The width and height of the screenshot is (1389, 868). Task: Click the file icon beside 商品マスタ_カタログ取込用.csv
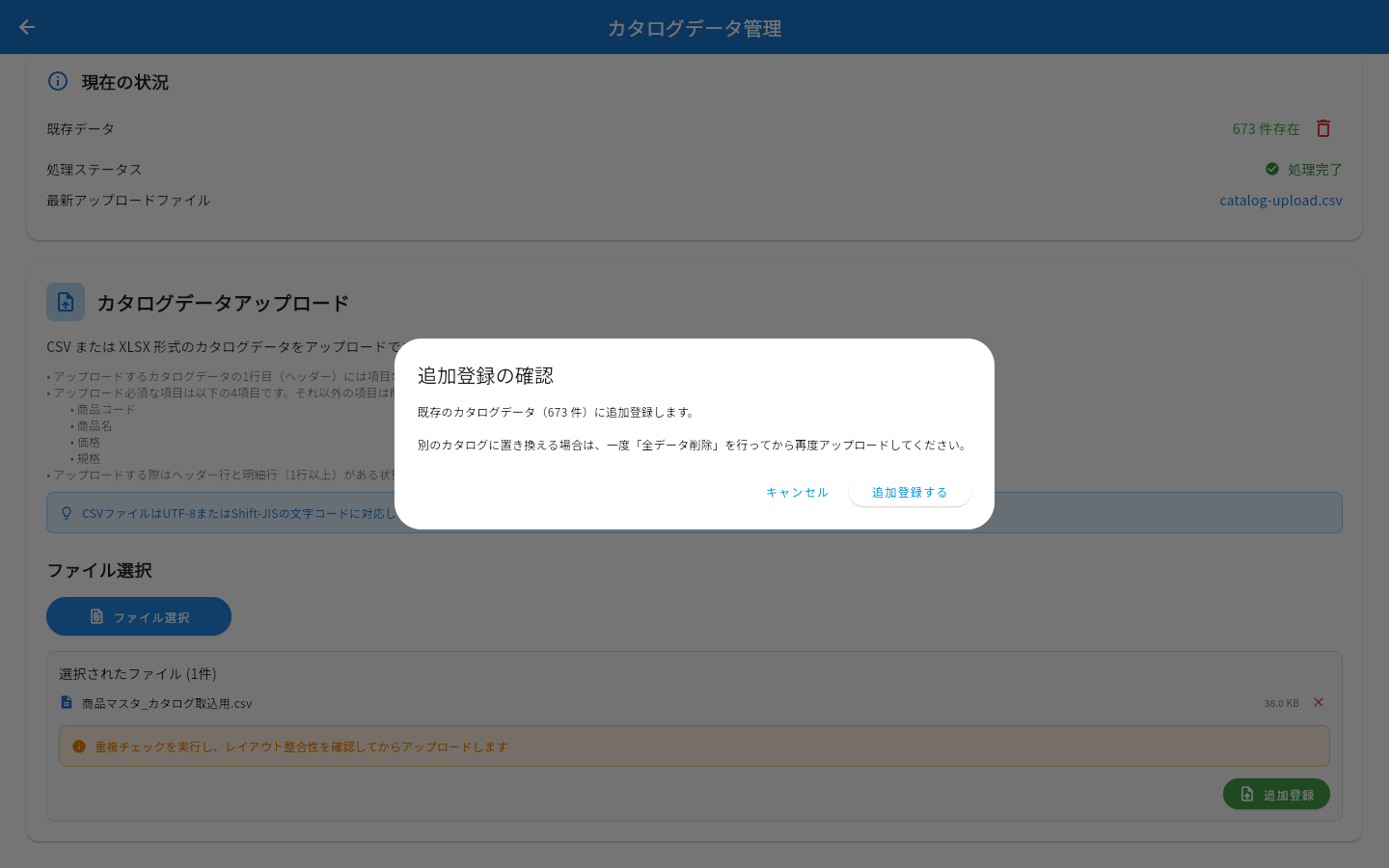tap(67, 702)
